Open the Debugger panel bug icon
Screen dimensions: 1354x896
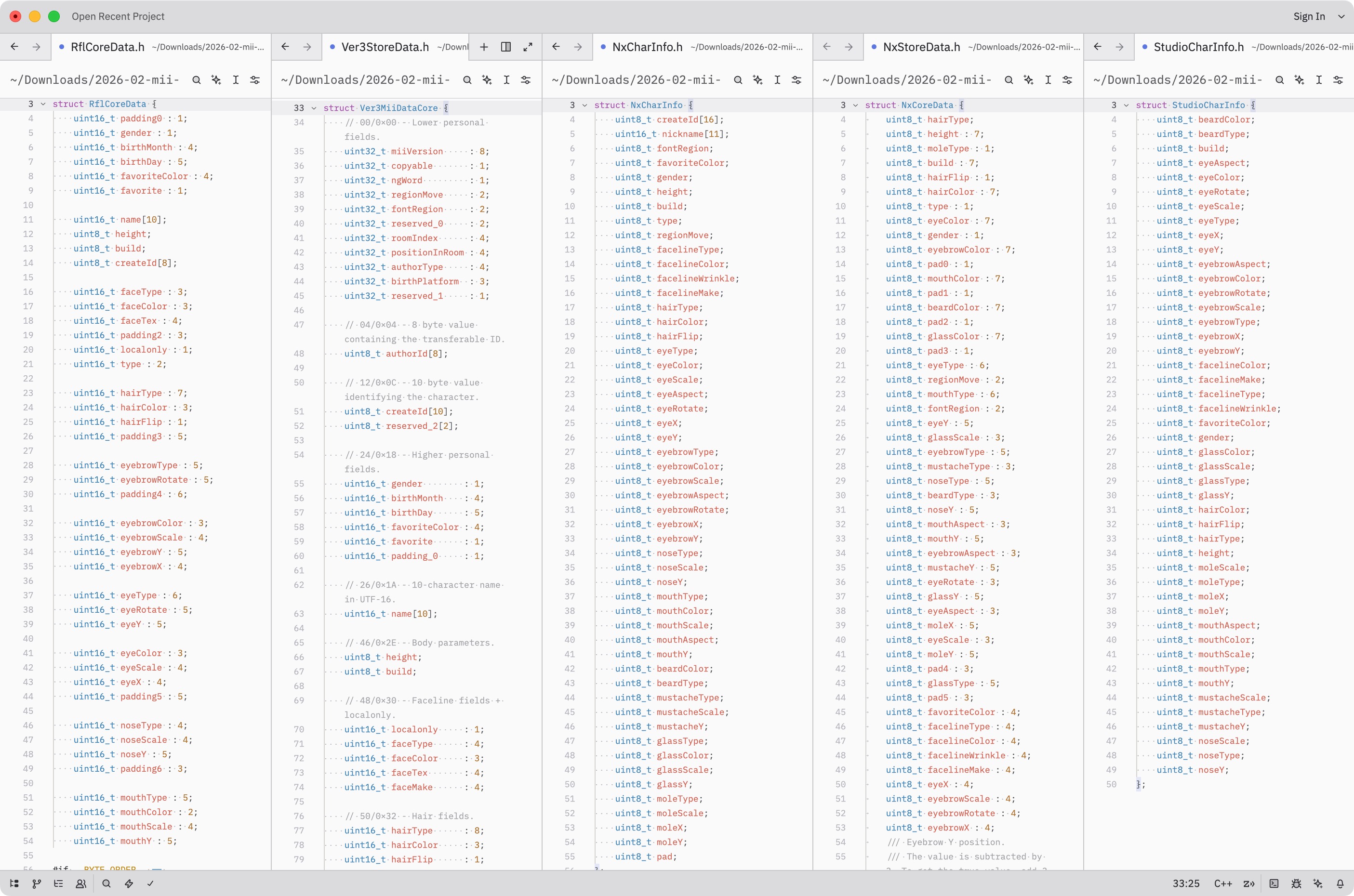pyautogui.click(x=1296, y=883)
